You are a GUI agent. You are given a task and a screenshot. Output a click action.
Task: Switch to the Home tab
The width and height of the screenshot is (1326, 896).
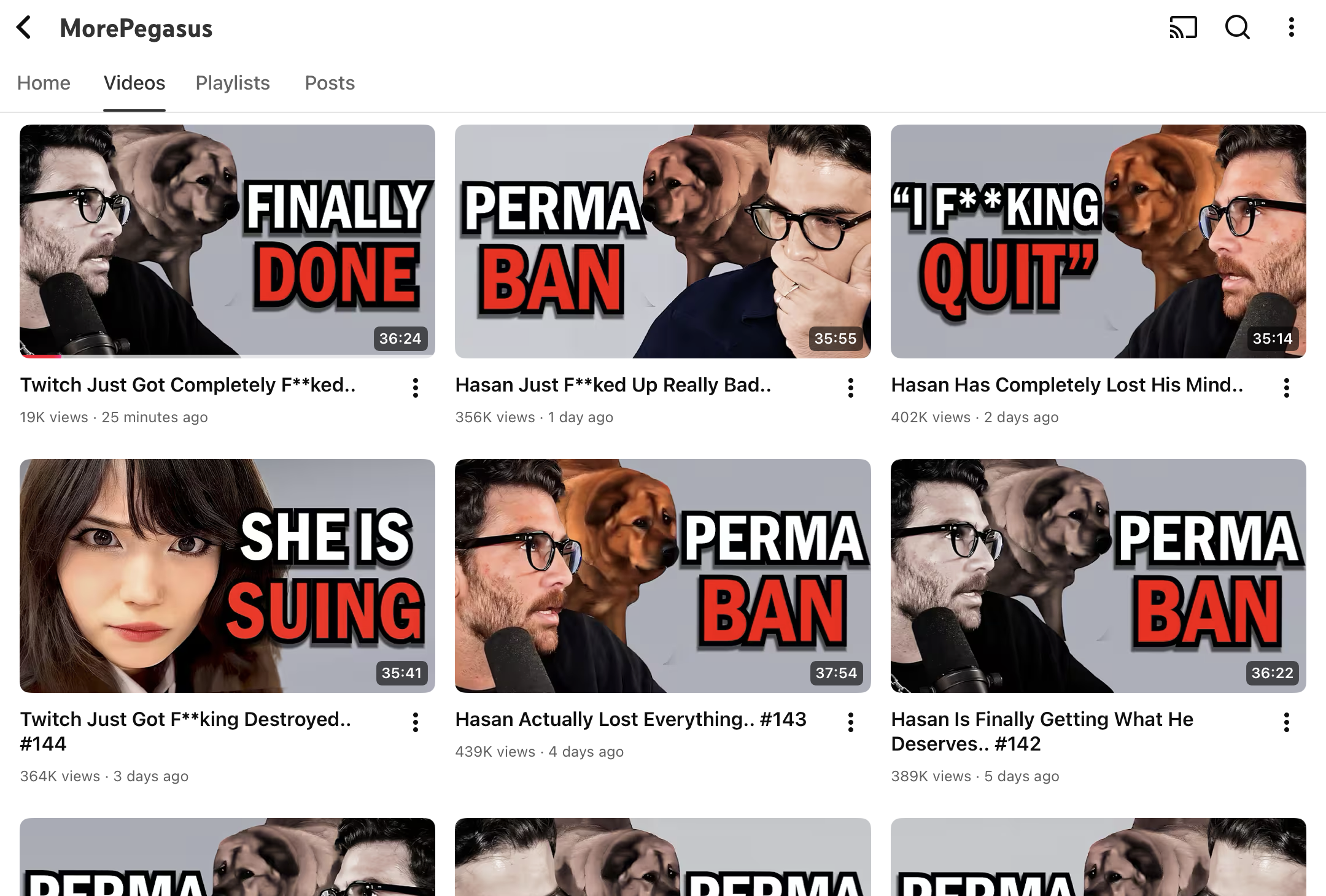coord(44,83)
